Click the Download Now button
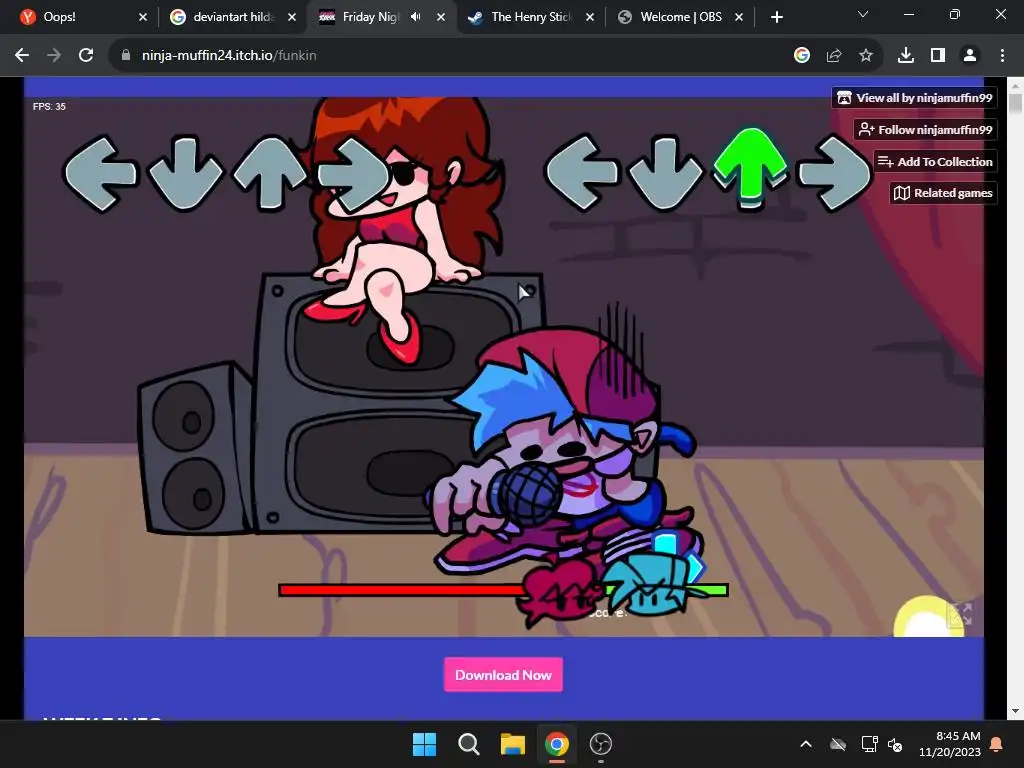The height and width of the screenshot is (768, 1024). click(x=504, y=675)
